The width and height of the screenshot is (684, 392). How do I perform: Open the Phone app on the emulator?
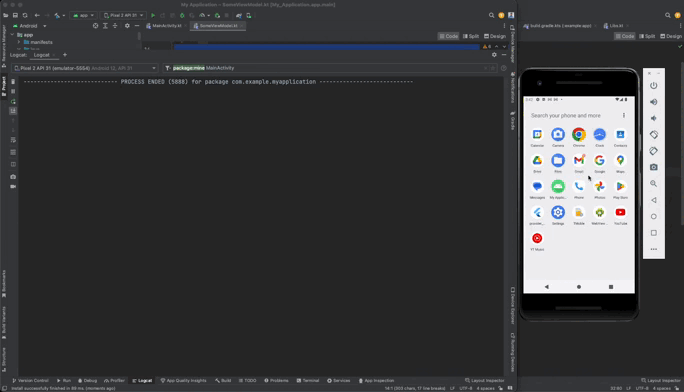pyautogui.click(x=579, y=186)
